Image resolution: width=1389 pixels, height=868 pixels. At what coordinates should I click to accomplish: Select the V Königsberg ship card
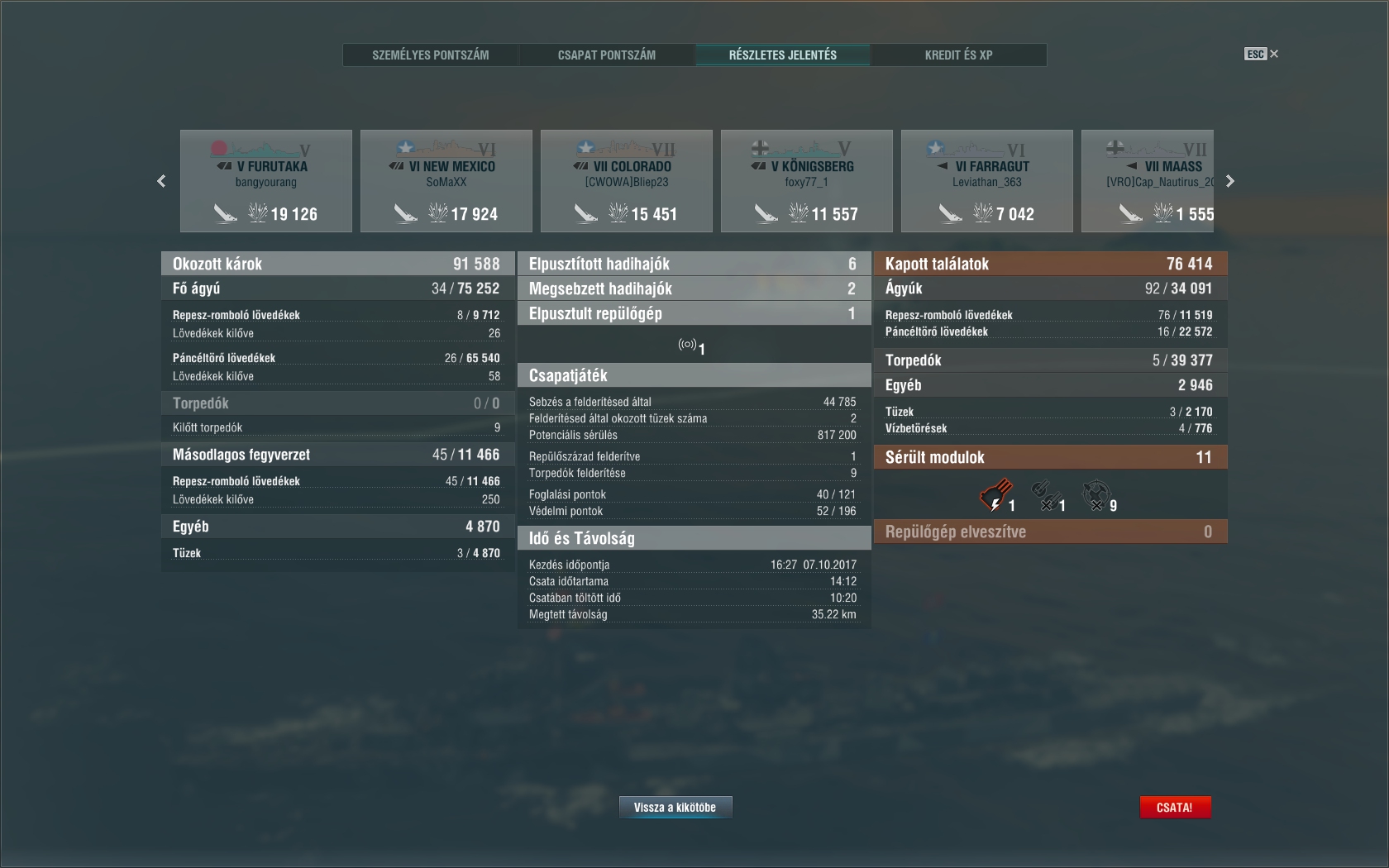click(807, 181)
